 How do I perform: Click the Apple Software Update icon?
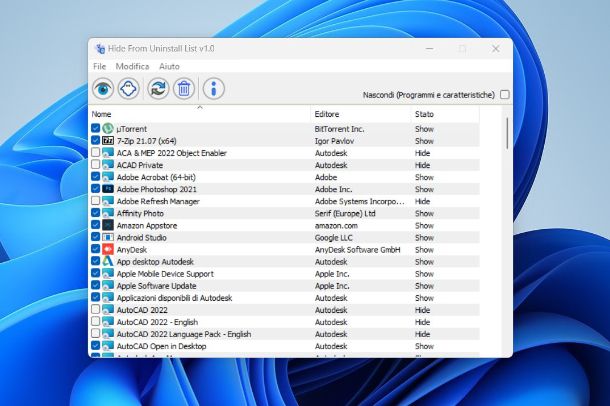point(108,285)
